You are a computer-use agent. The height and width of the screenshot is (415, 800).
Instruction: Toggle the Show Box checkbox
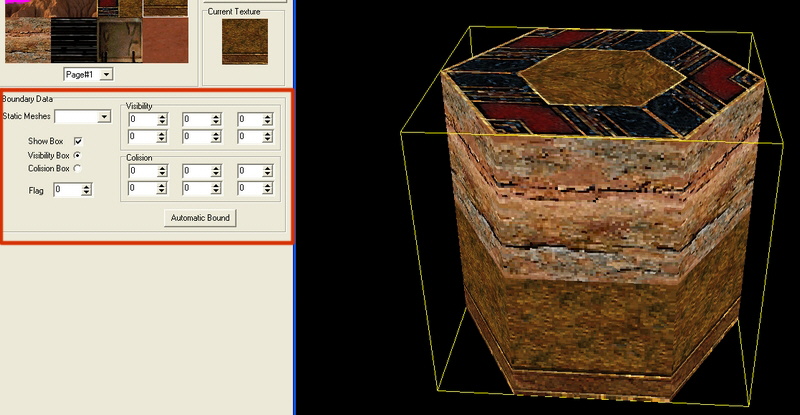click(x=78, y=141)
